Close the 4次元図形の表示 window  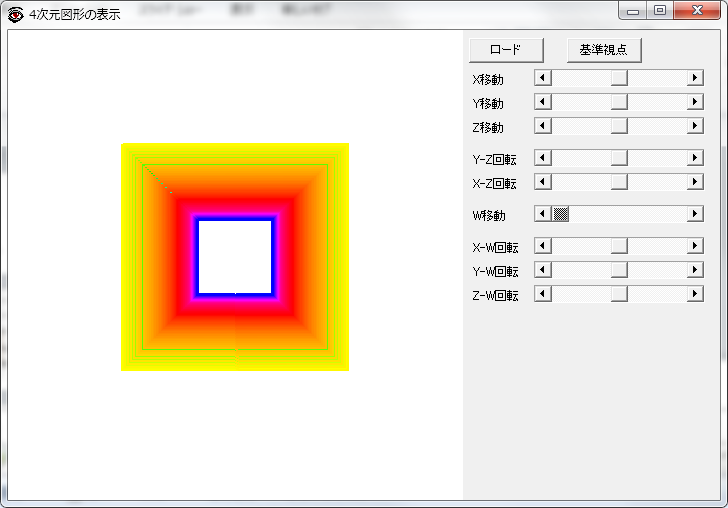pos(697,11)
